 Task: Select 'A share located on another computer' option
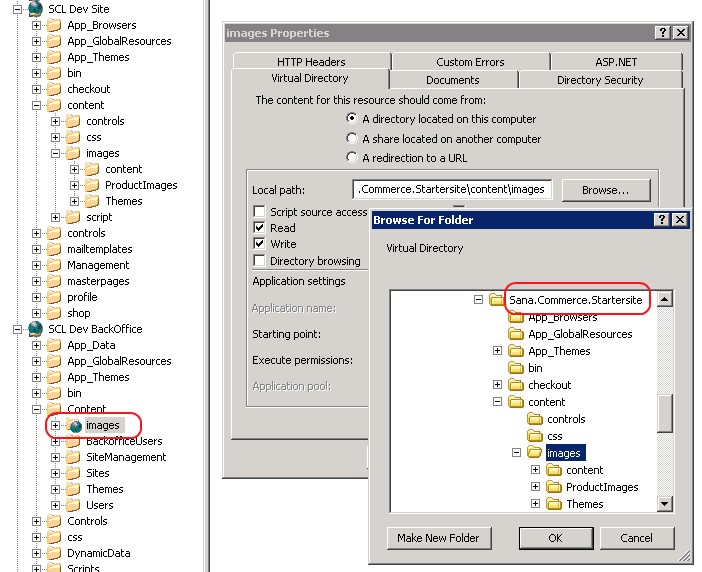(351, 139)
